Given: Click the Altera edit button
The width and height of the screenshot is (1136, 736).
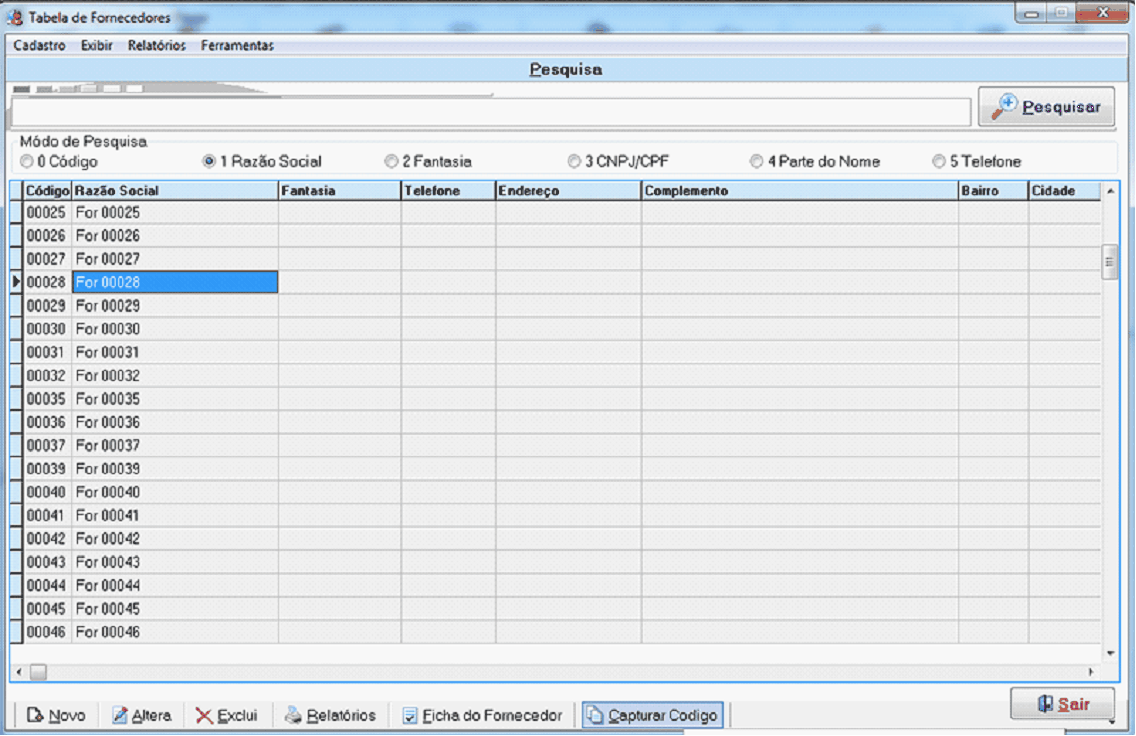Looking at the screenshot, I should pyautogui.click(x=141, y=715).
